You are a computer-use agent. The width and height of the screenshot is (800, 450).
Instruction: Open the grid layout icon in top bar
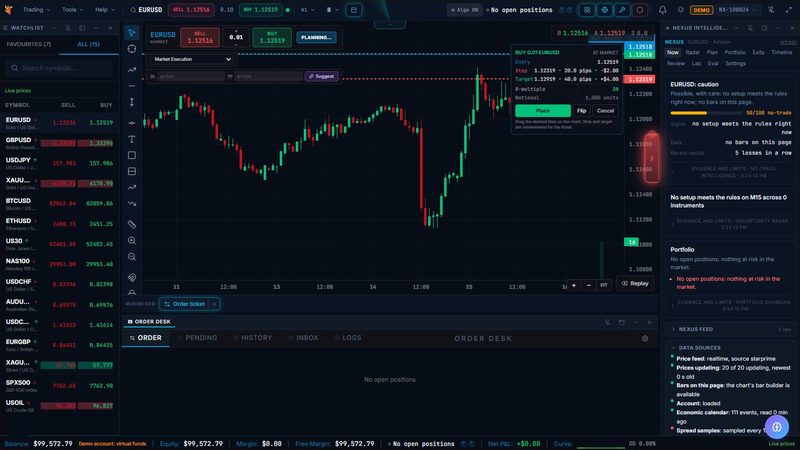coord(587,10)
